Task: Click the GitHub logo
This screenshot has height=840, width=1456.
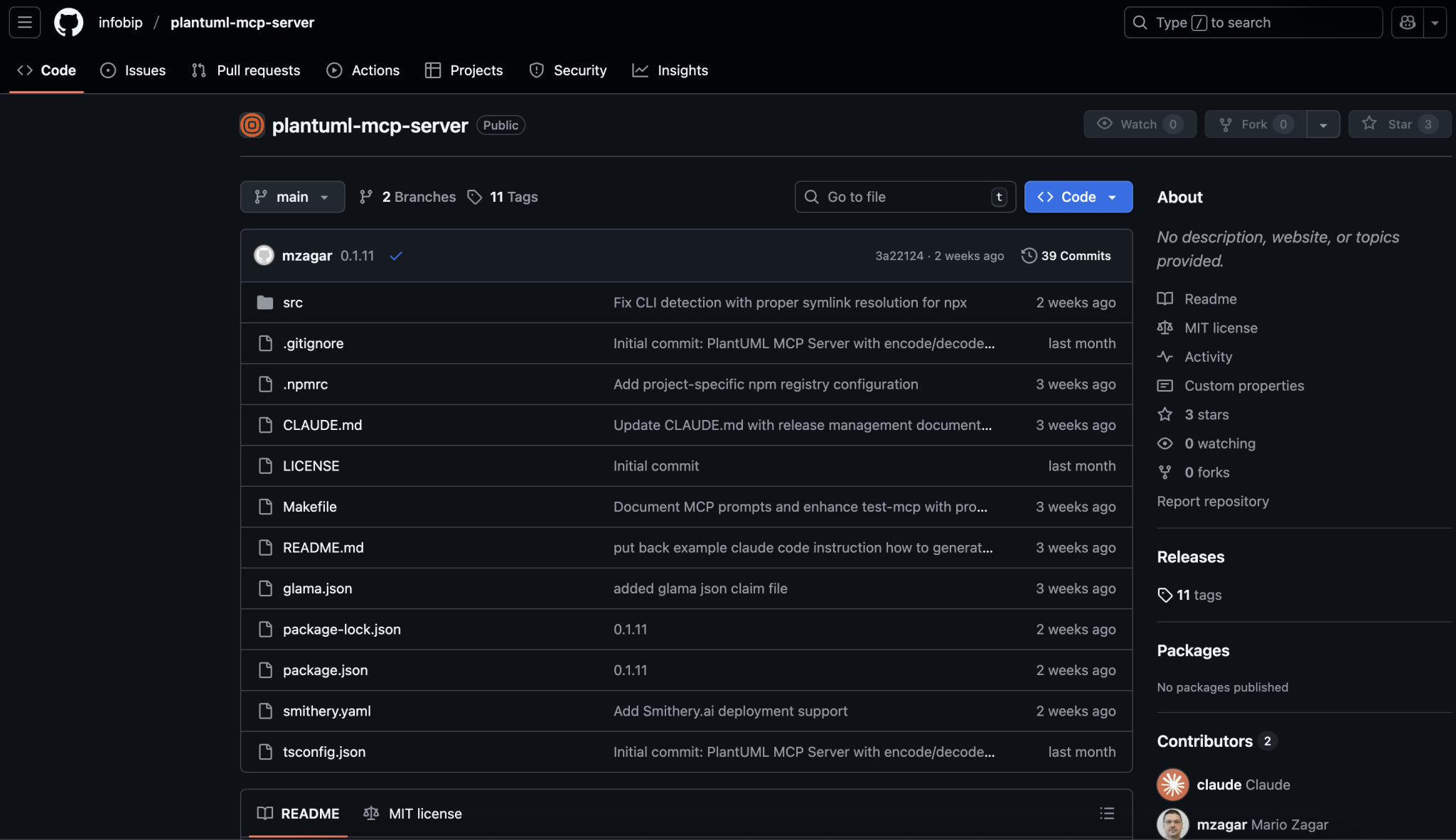Action: [68, 22]
